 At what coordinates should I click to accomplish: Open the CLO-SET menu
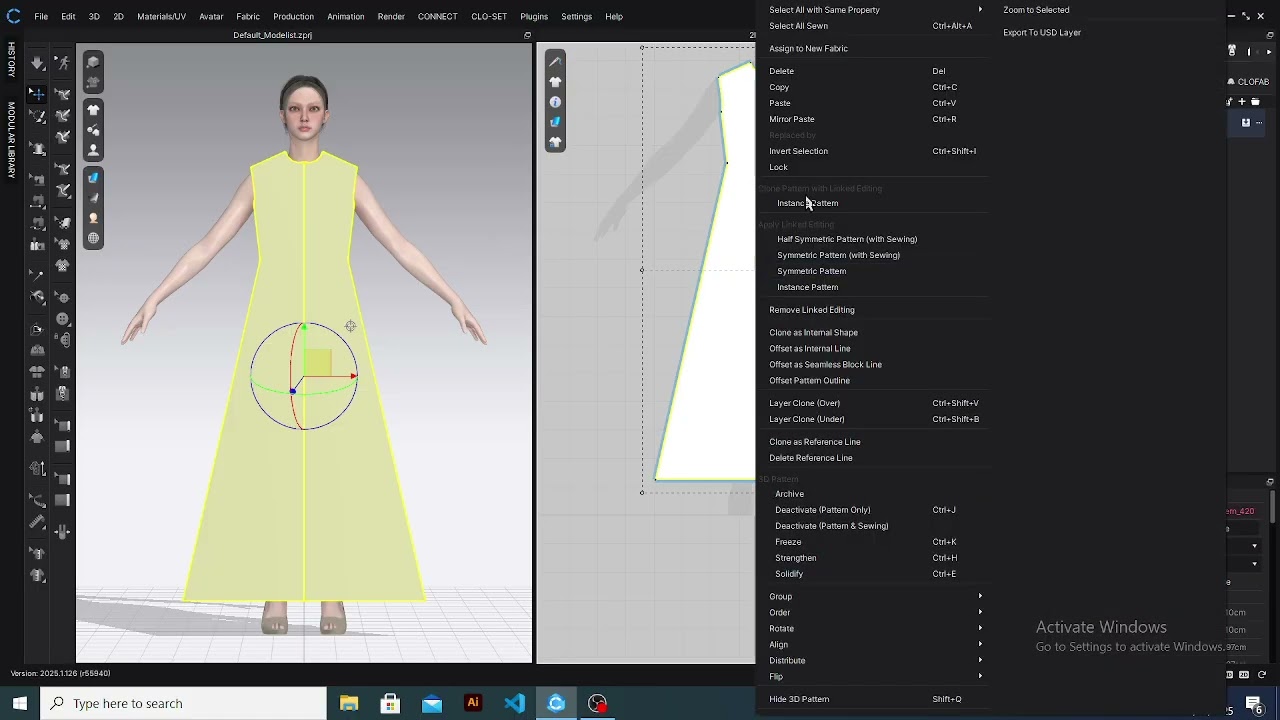click(489, 17)
